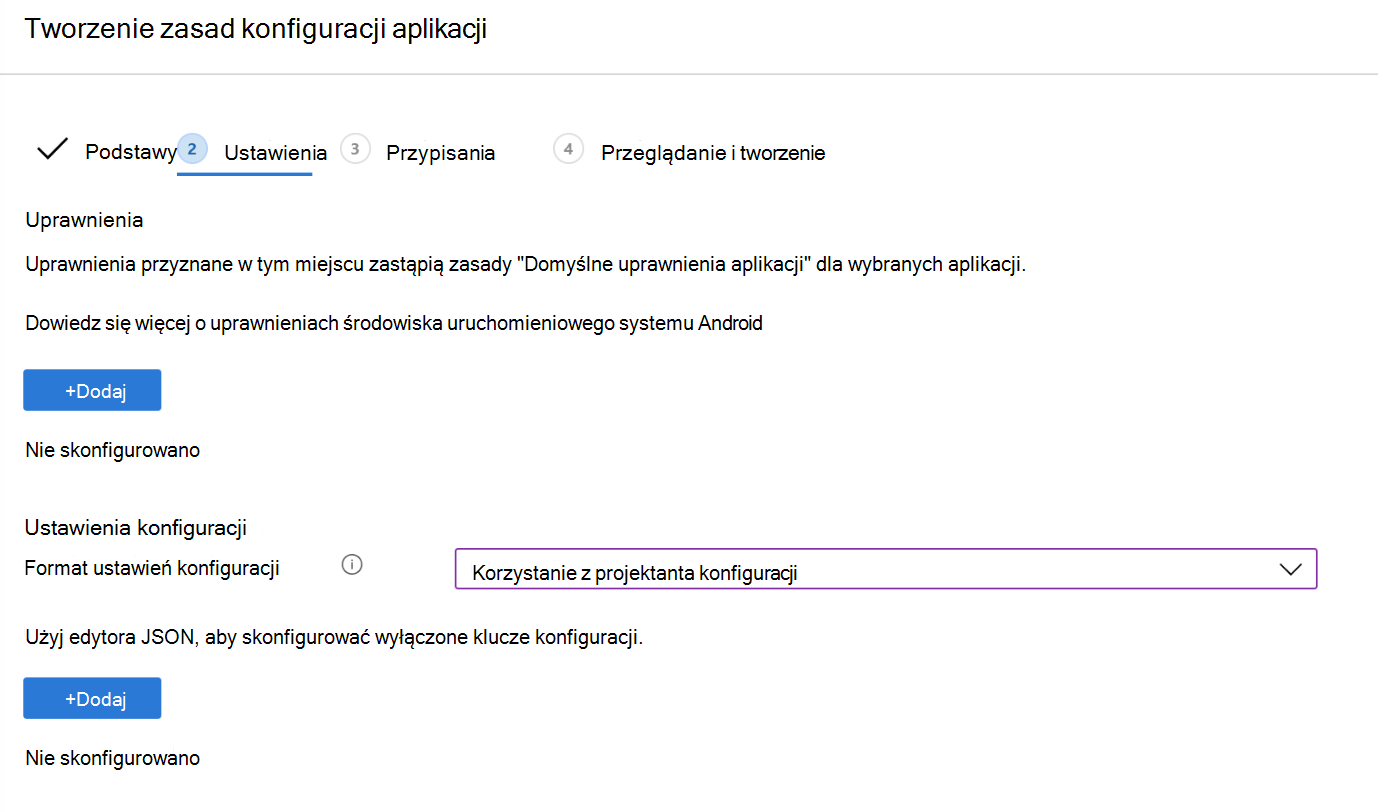The image size is (1378, 812).
Task: Open the Przypisania tab
Action: 441,153
